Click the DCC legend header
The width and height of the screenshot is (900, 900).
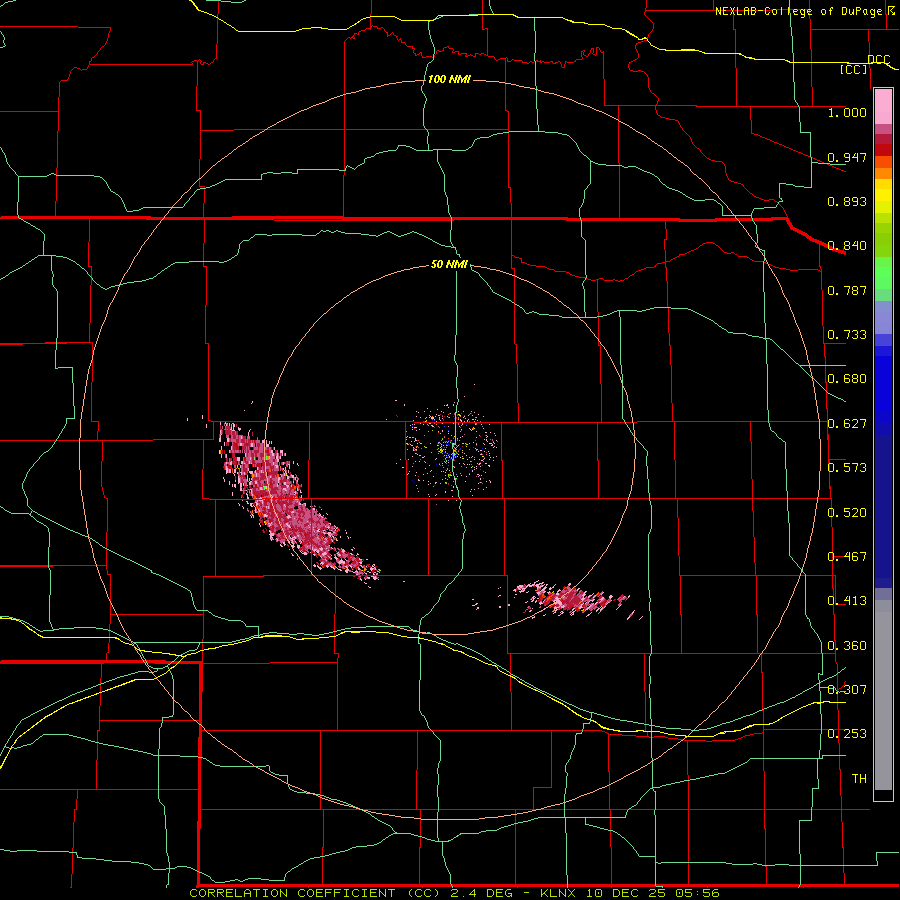pos(879,60)
